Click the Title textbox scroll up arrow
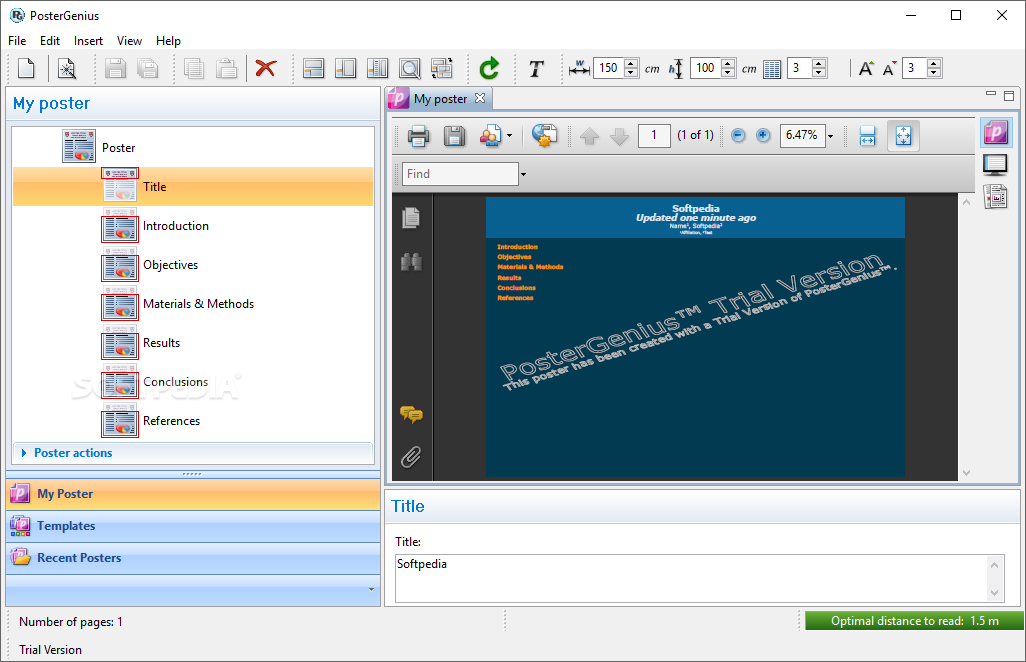The height and width of the screenshot is (662, 1026). [x=995, y=564]
